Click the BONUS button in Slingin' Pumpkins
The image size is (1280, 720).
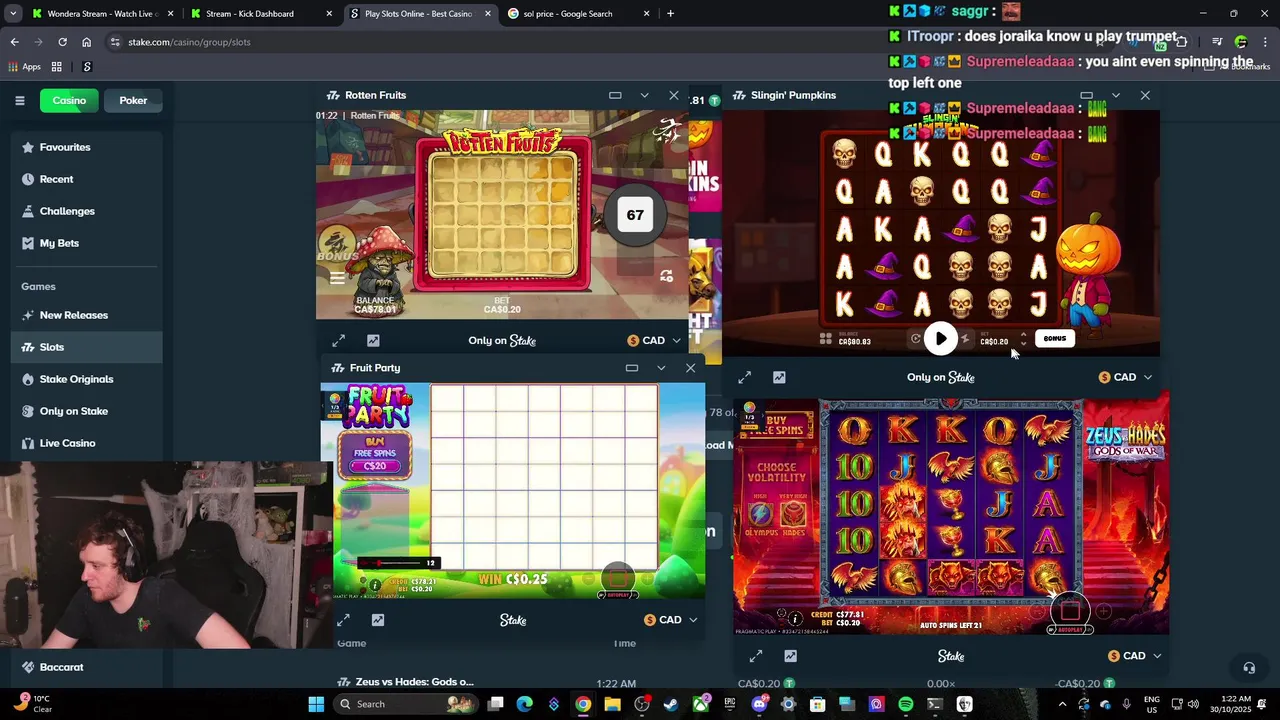click(x=1055, y=339)
